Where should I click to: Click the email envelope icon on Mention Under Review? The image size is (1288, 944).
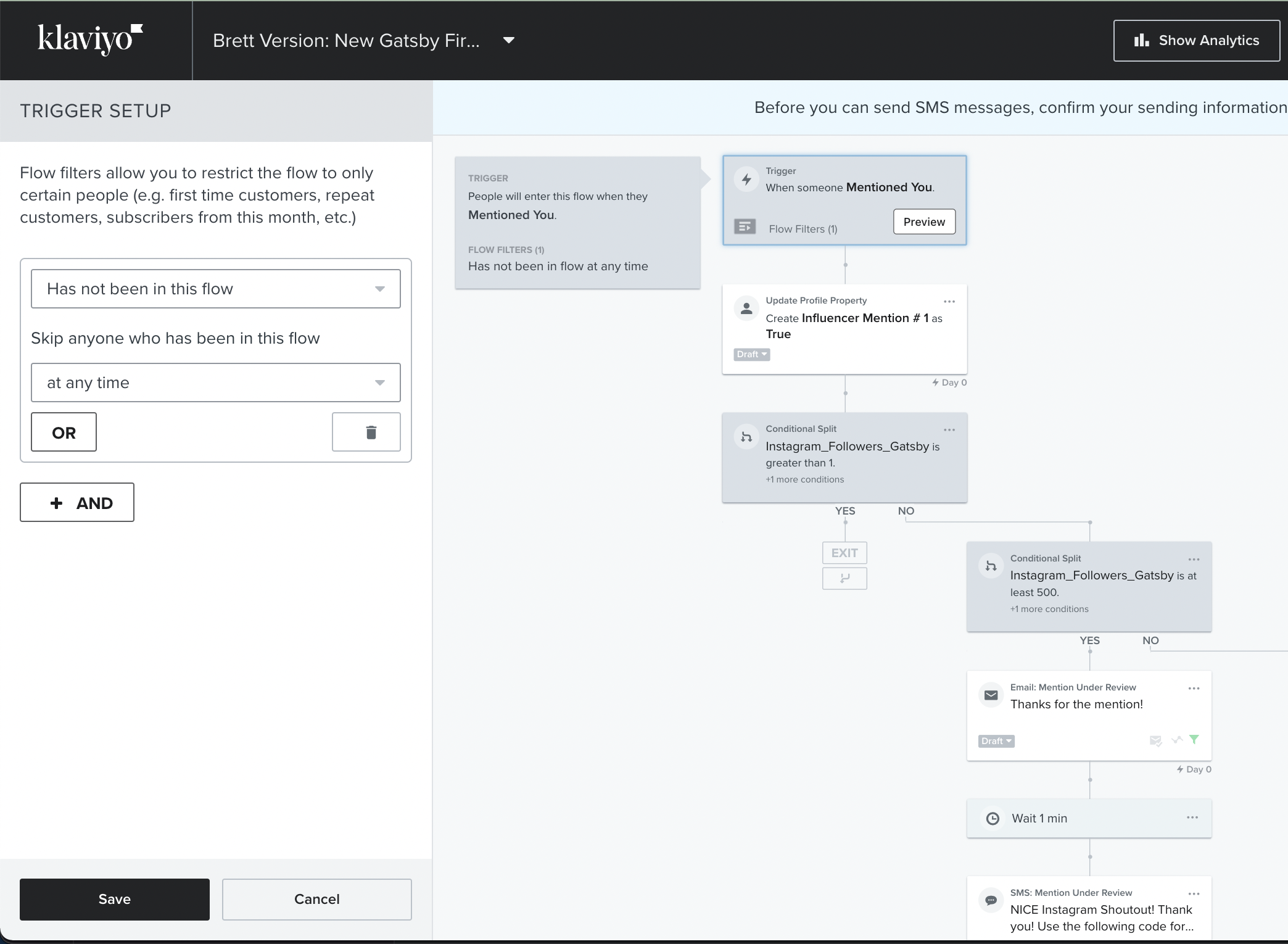pyautogui.click(x=991, y=695)
